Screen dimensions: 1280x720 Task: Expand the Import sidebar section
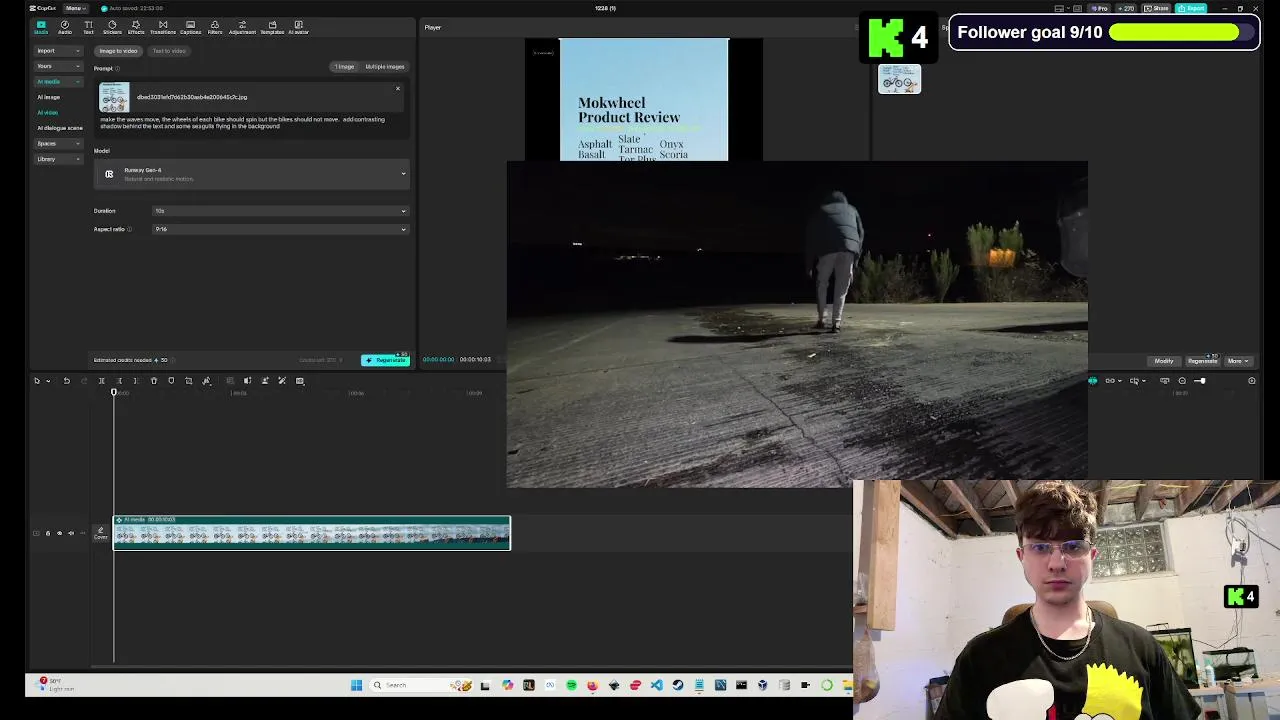59,51
